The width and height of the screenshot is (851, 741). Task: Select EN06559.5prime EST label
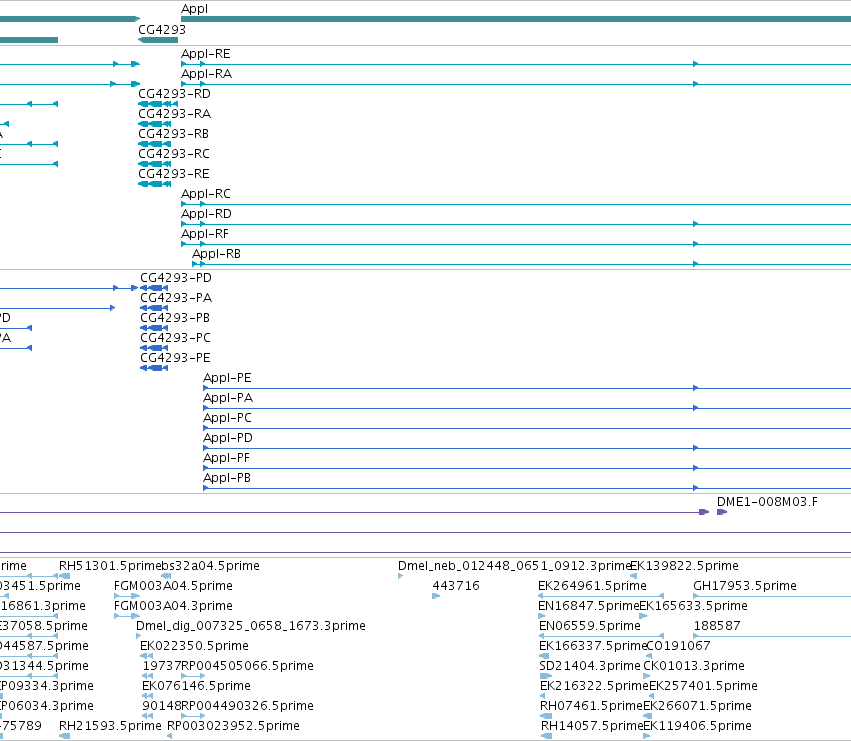click(590, 626)
